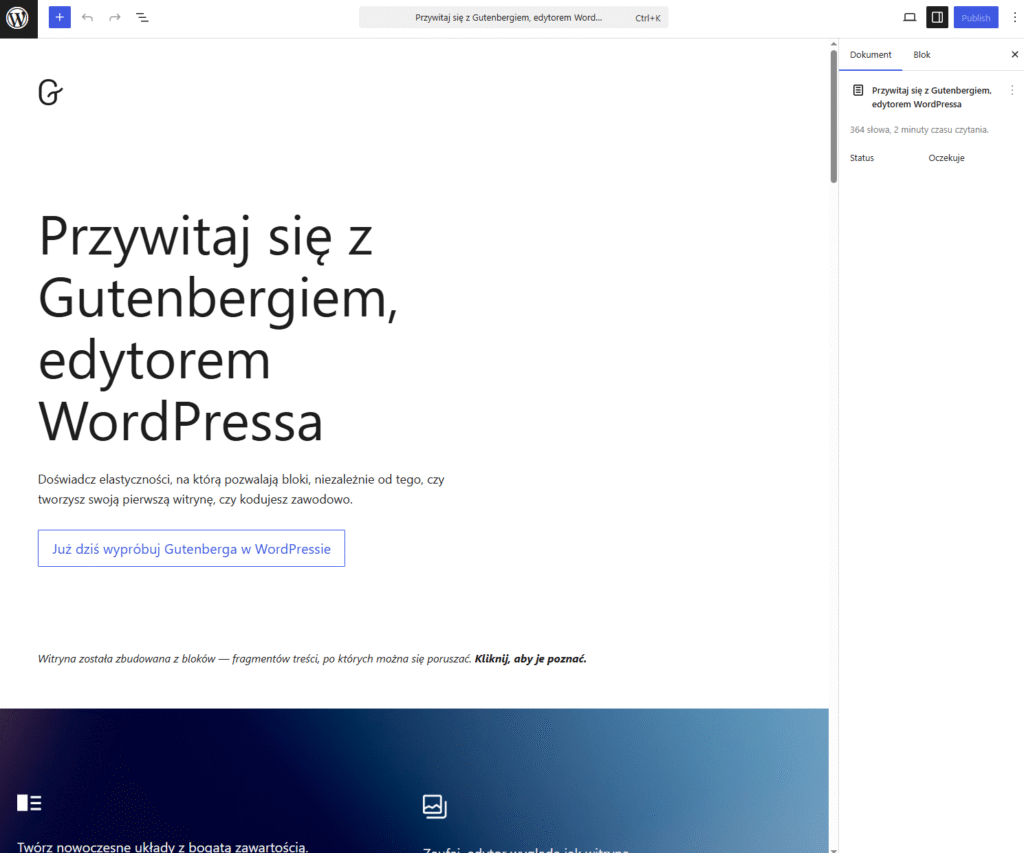This screenshot has height=853, width=1024.
Task: Open the Oczekuje status selector
Action: [946, 157]
